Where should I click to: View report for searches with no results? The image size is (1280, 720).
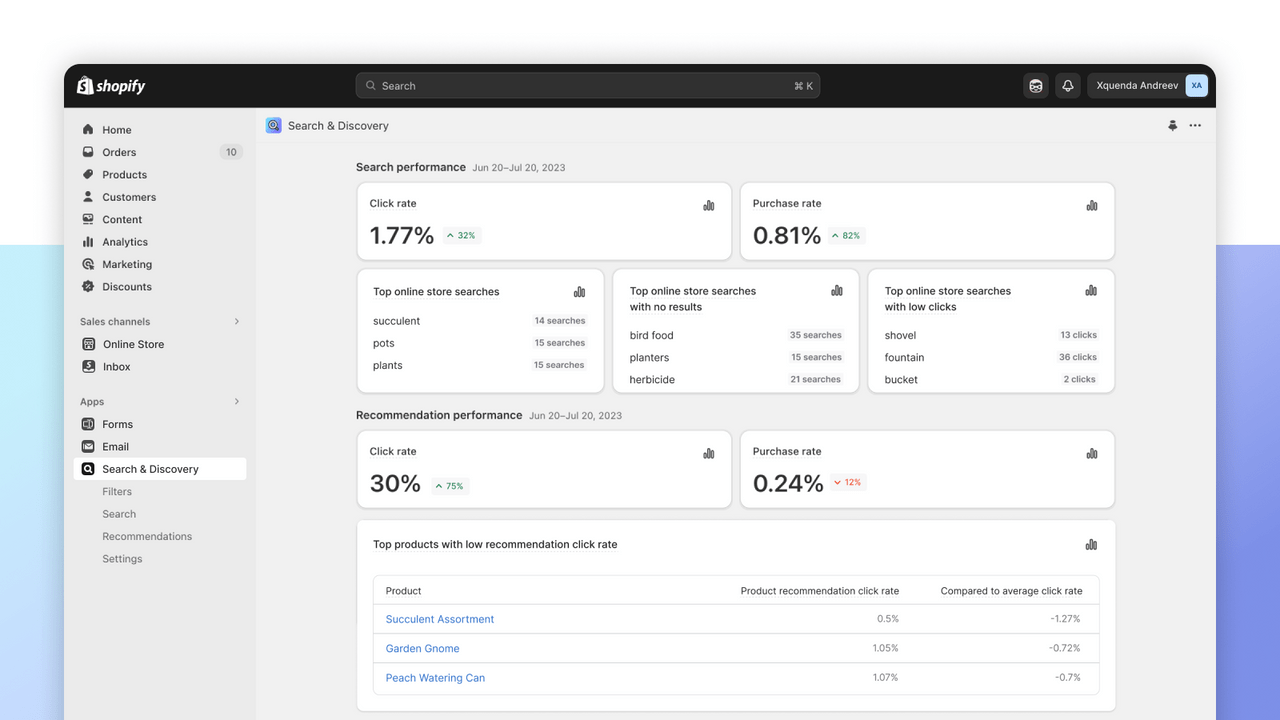coord(837,291)
